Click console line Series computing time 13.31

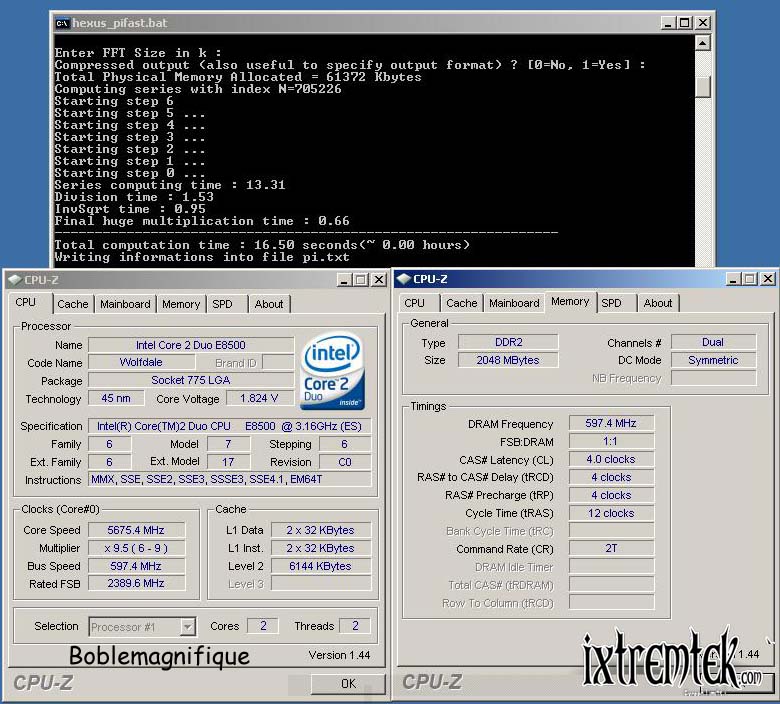170,185
